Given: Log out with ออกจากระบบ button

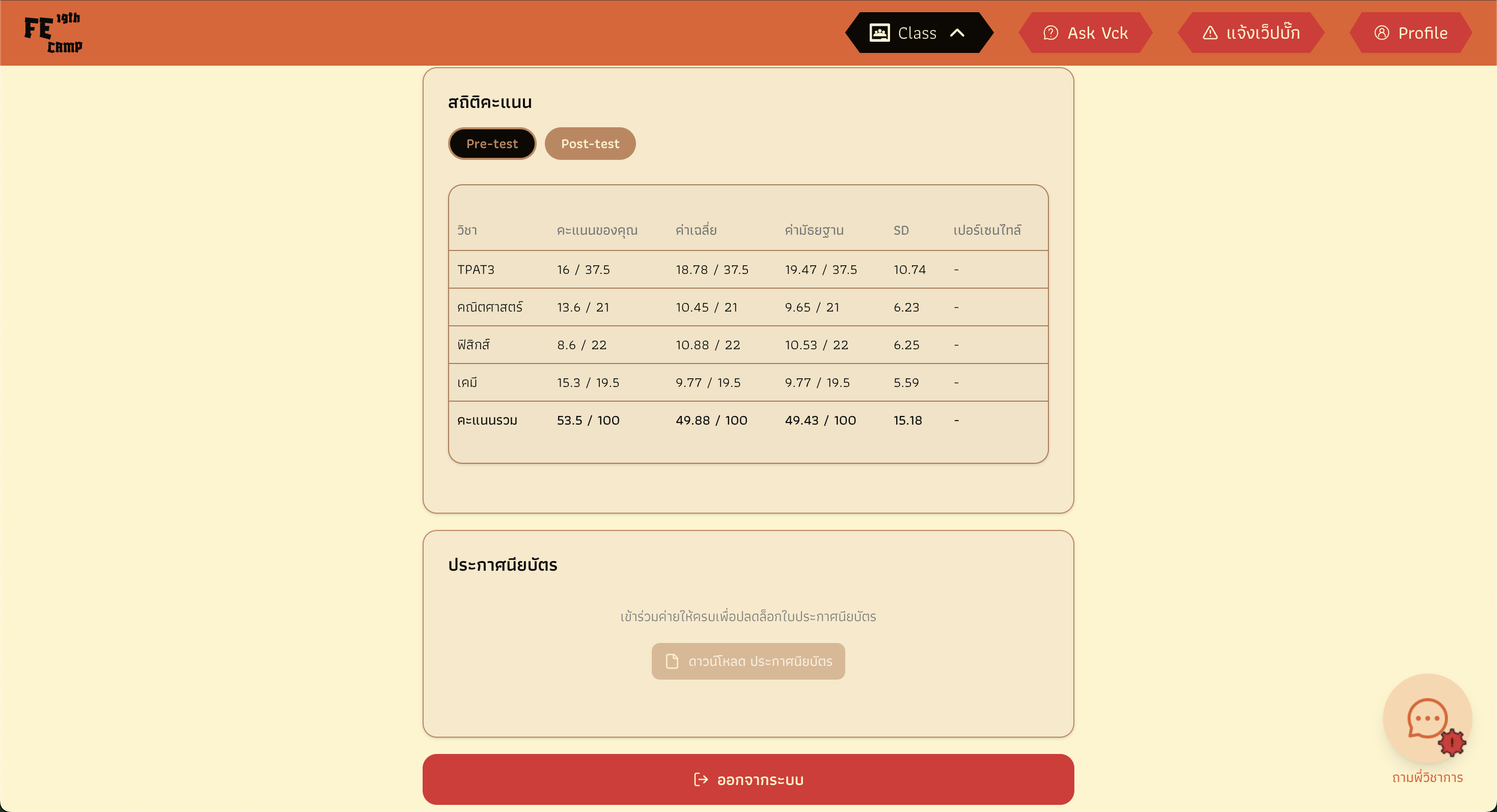Looking at the screenshot, I should [748, 779].
